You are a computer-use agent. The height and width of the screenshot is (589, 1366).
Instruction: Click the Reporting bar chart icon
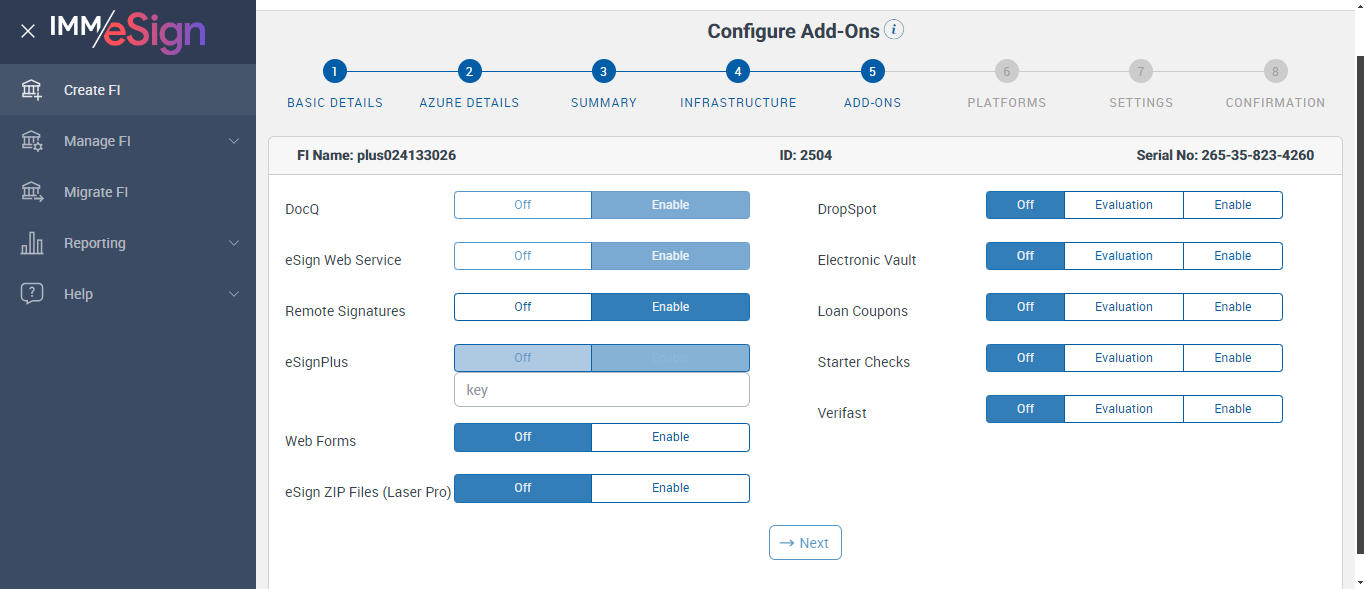[x=32, y=243]
